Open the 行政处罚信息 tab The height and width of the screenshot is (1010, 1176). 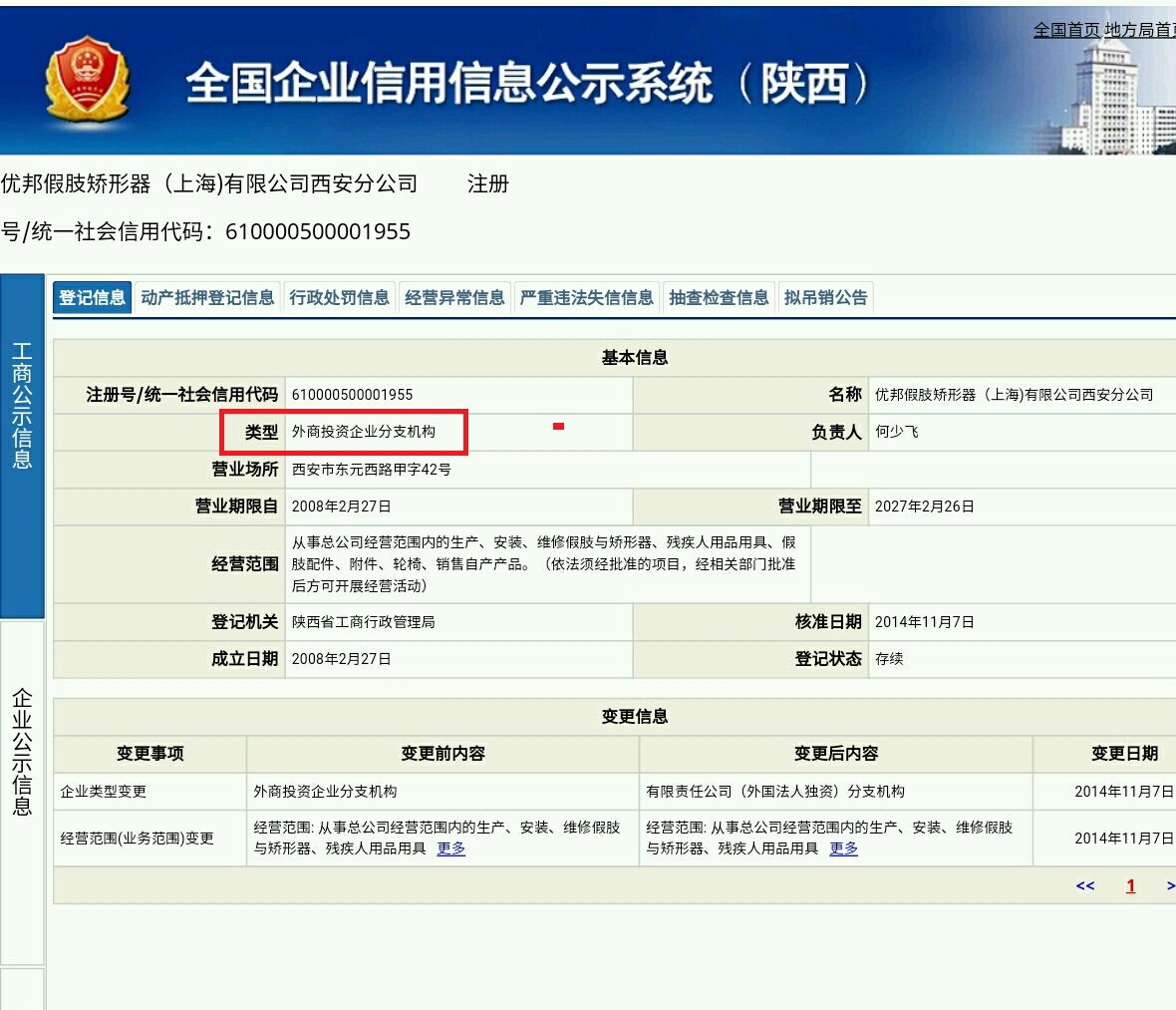click(340, 296)
